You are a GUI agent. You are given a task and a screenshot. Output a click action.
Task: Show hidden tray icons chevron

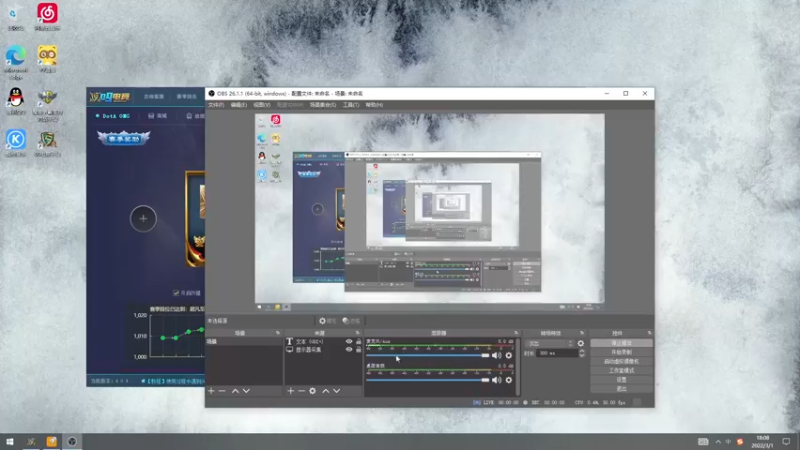point(718,442)
